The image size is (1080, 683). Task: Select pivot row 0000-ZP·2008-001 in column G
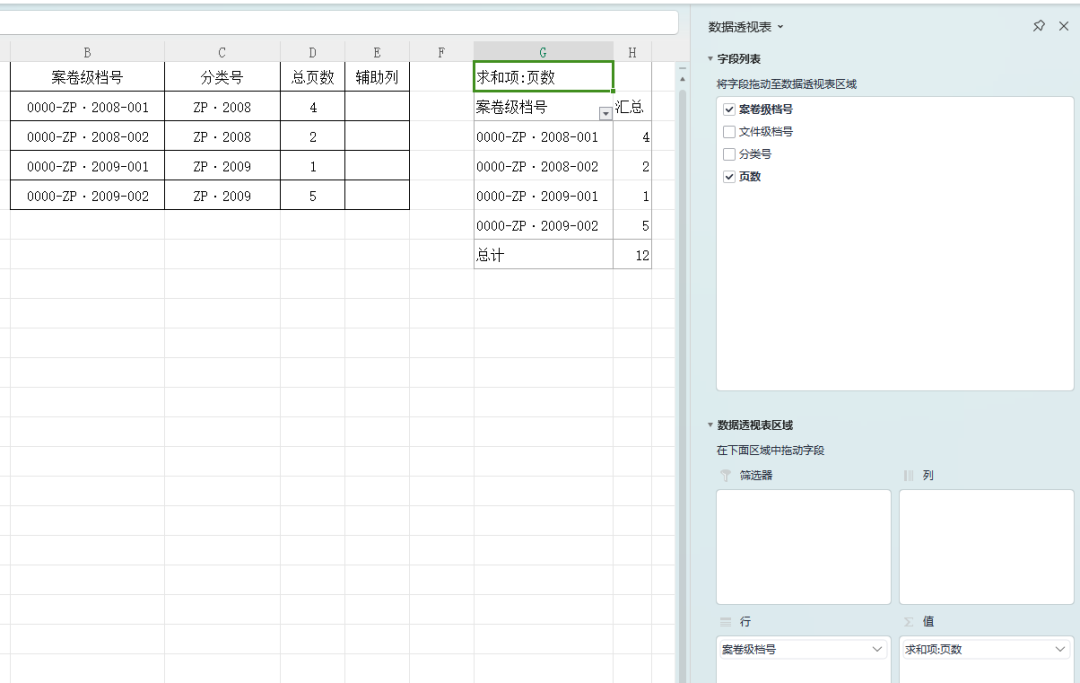point(543,136)
